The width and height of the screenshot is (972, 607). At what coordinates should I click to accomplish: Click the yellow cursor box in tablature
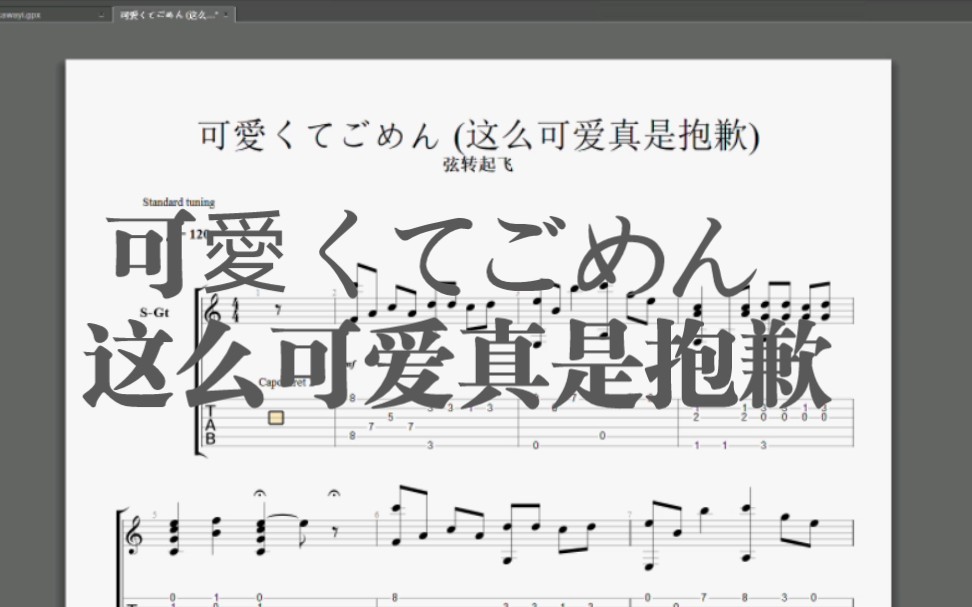click(x=276, y=418)
